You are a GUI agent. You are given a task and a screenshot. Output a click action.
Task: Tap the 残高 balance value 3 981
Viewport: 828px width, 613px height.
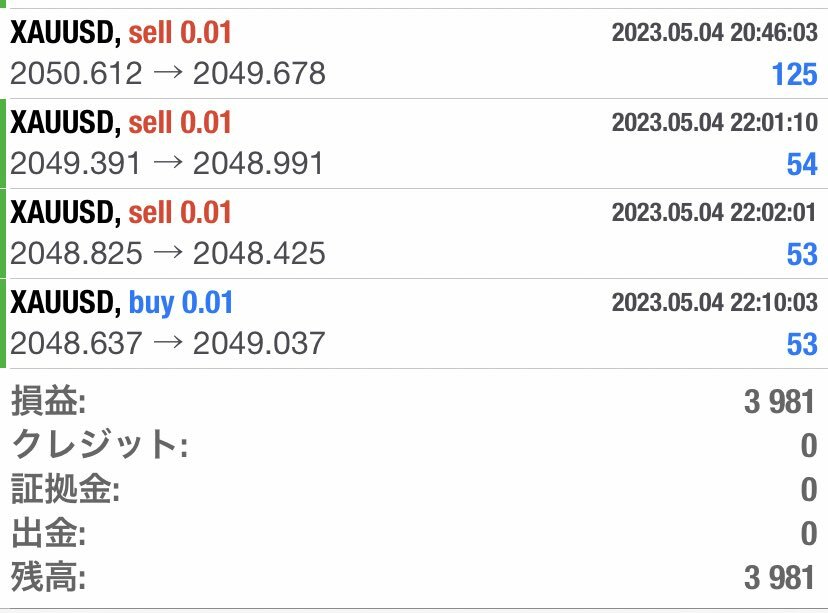pos(780,578)
